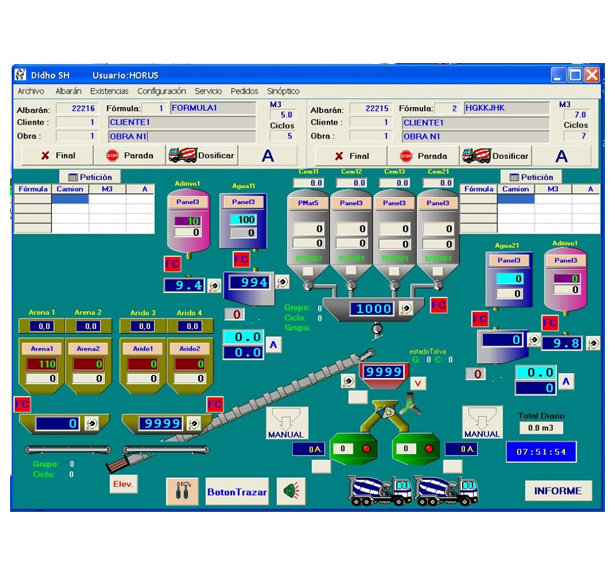Click the V button beside mixer hopper
The image size is (615, 574).
[x=418, y=383]
